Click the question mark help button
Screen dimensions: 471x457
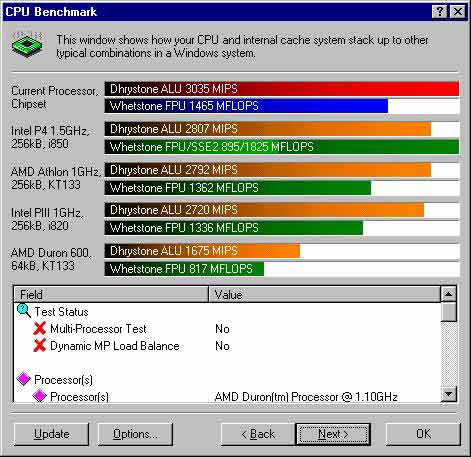point(439,12)
